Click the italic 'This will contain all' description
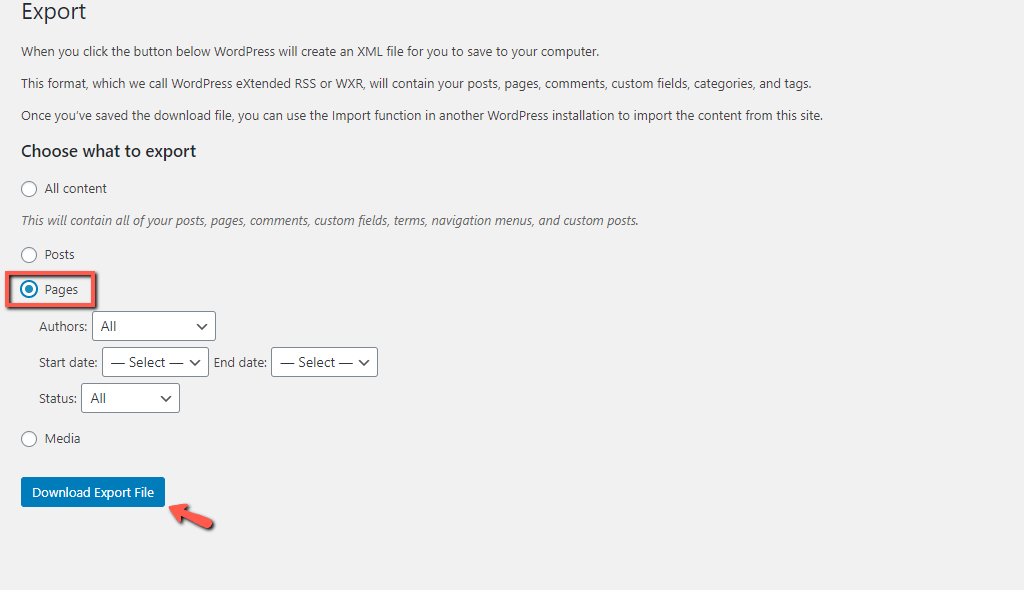Viewport: 1024px width, 590px height. pyautogui.click(x=330, y=221)
